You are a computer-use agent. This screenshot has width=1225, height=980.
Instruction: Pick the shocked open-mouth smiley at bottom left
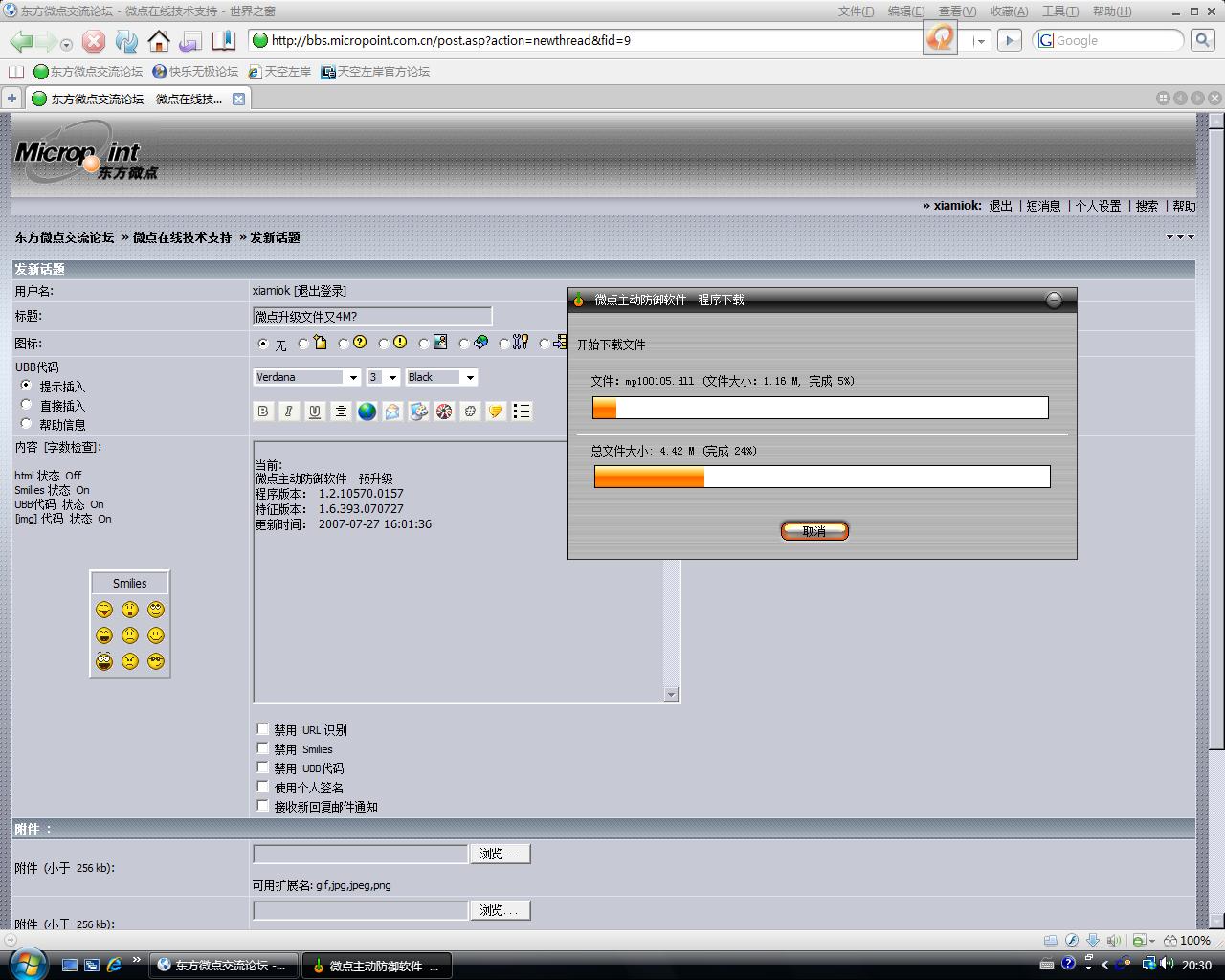tap(104, 661)
